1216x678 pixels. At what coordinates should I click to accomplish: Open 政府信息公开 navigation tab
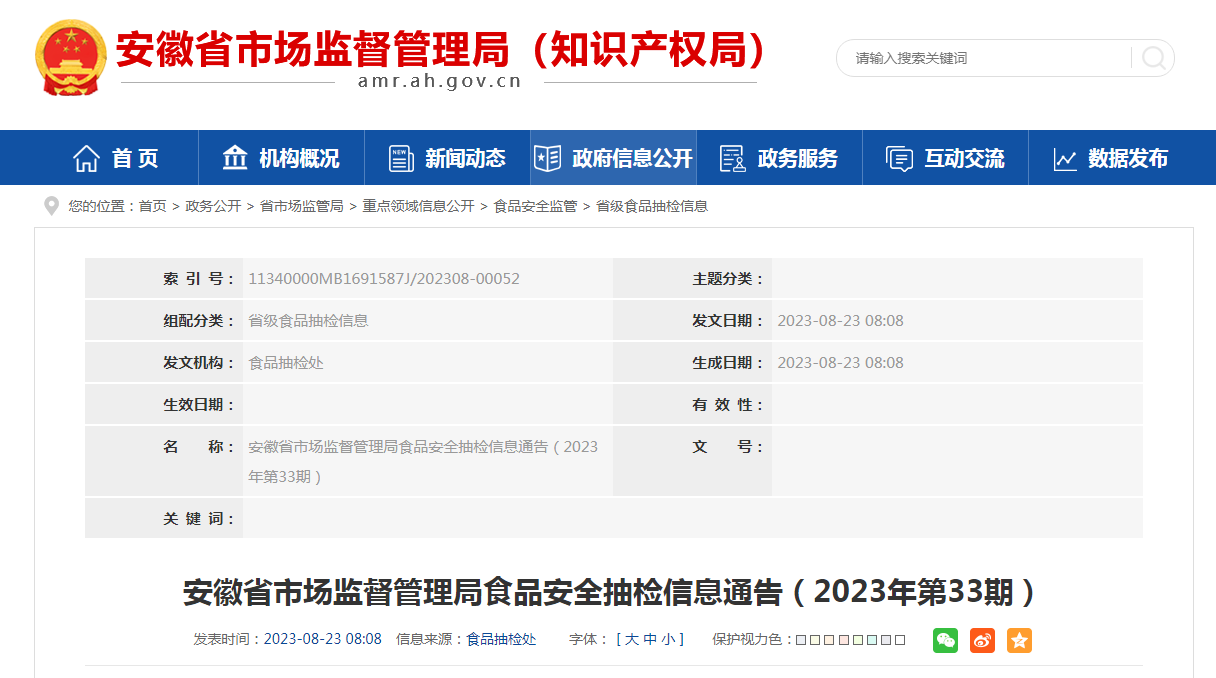(613, 158)
